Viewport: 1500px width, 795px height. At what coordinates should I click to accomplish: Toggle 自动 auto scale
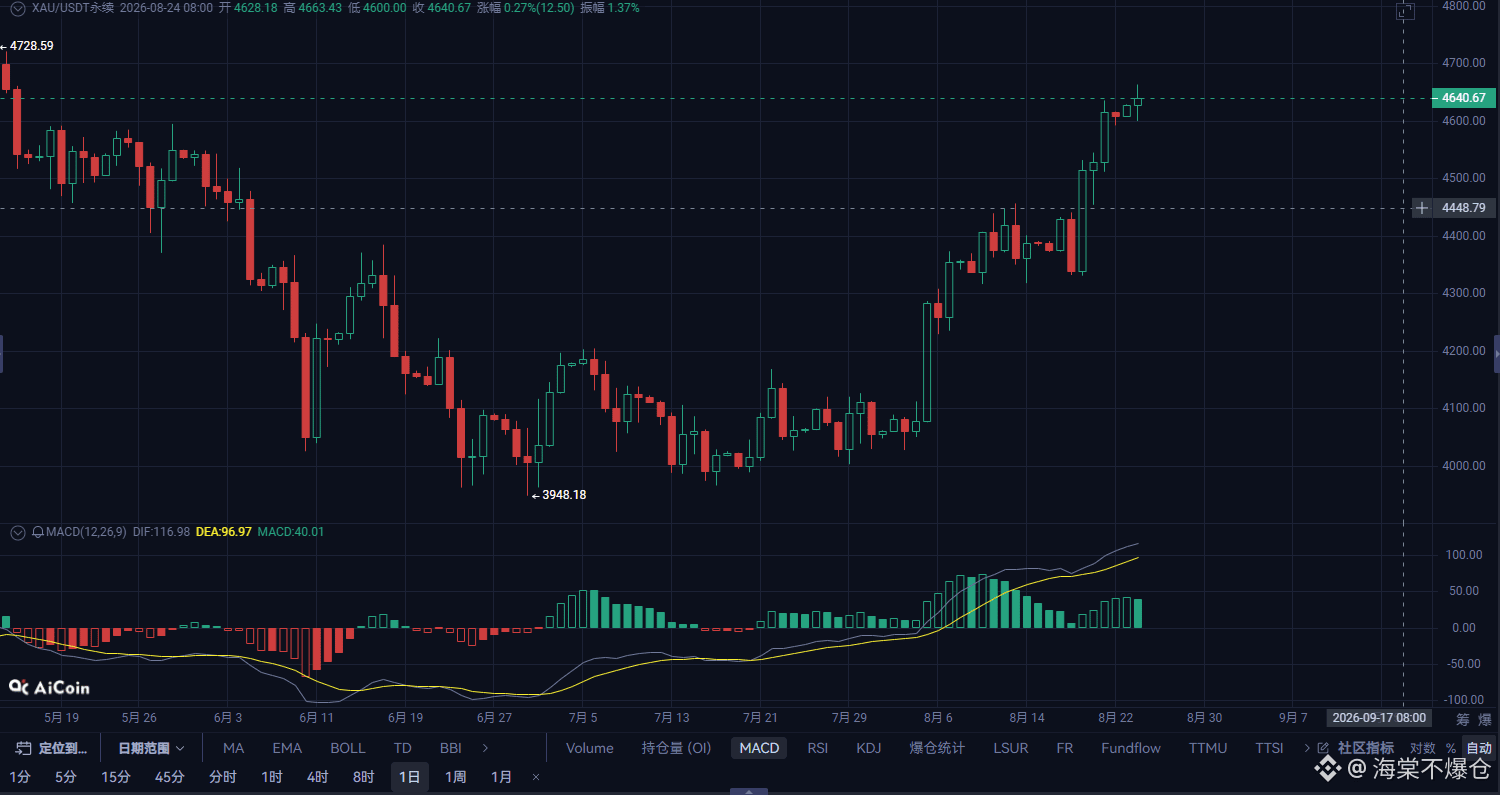[x=1478, y=748]
